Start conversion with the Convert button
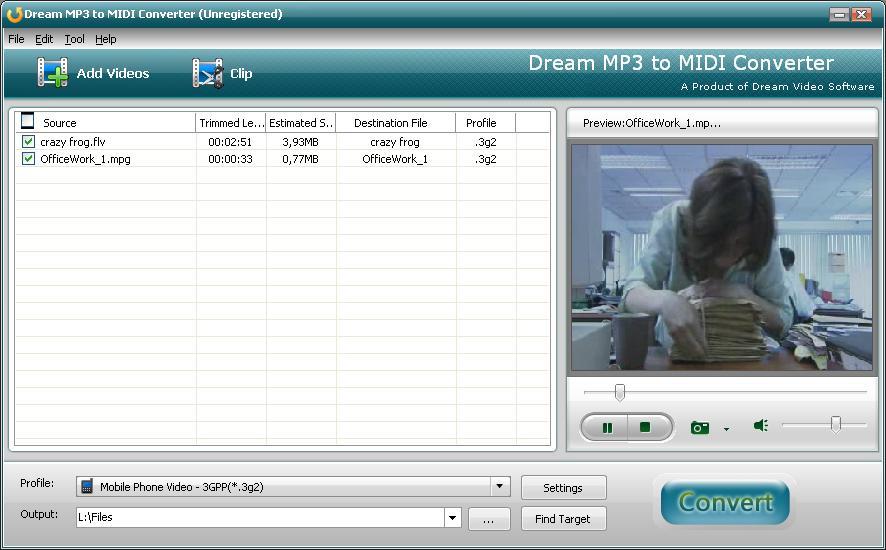The height and width of the screenshot is (550, 886). click(x=725, y=502)
